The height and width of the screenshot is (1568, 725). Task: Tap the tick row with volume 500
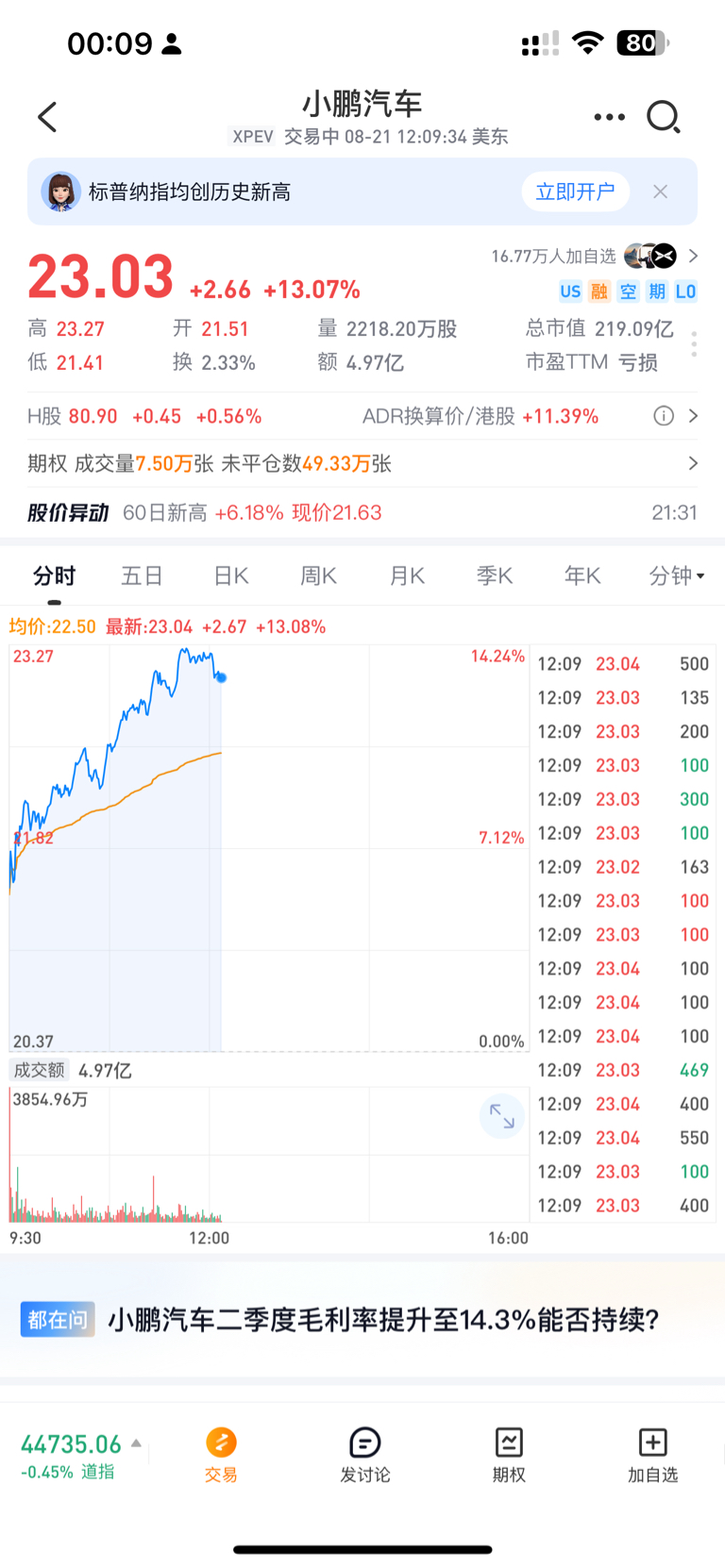[623, 664]
